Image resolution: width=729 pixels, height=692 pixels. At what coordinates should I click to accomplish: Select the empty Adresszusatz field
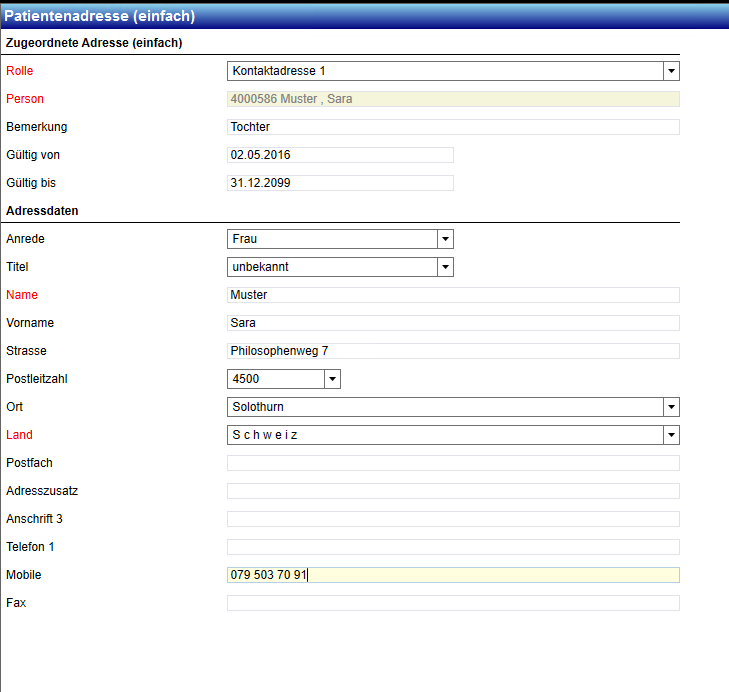[x=453, y=491]
